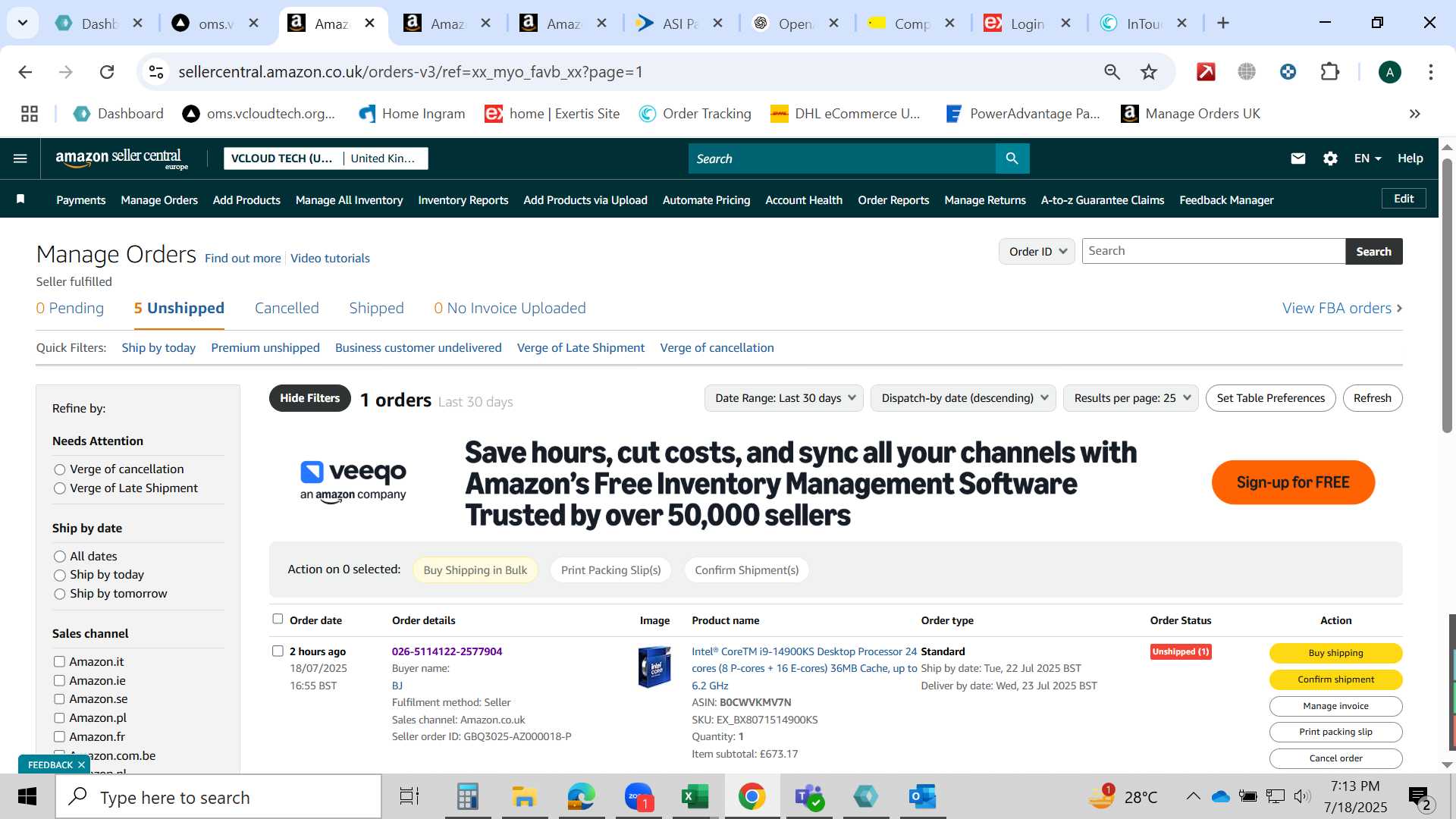Click the bookmark flag icon in nav bar
Image resolution: width=1456 pixels, height=819 pixels.
click(x=20, y=199)
